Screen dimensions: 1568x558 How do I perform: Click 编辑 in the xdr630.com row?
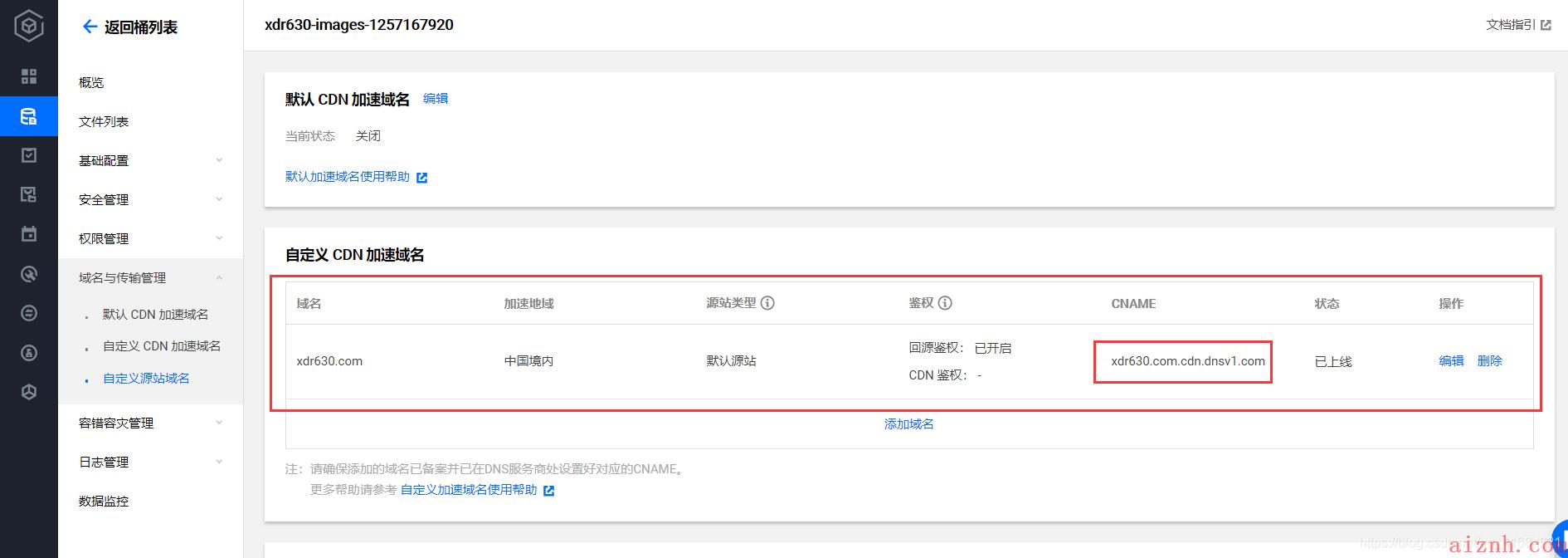1451,360
